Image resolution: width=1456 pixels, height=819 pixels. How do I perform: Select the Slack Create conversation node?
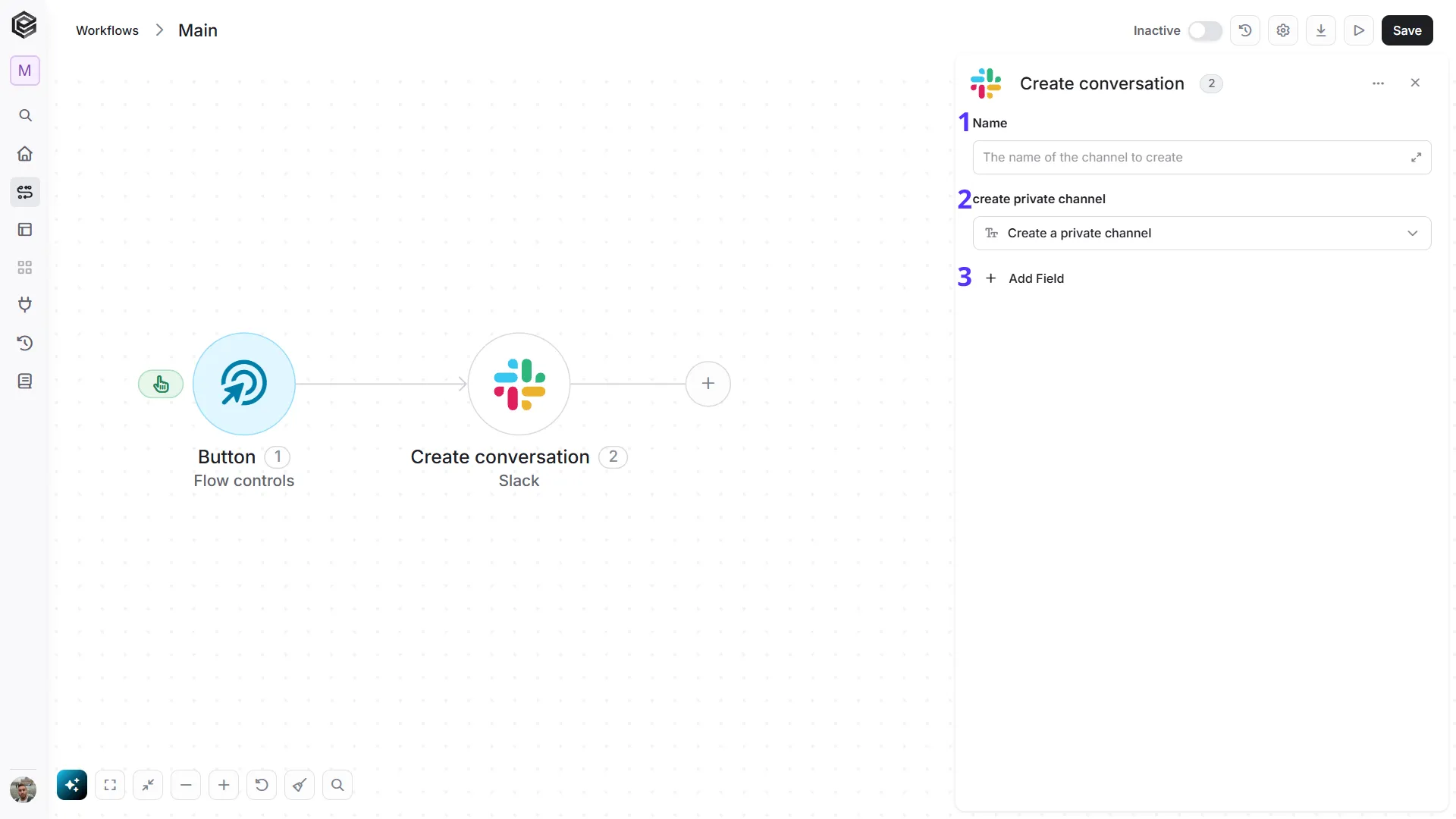click(x=519, y=384)
